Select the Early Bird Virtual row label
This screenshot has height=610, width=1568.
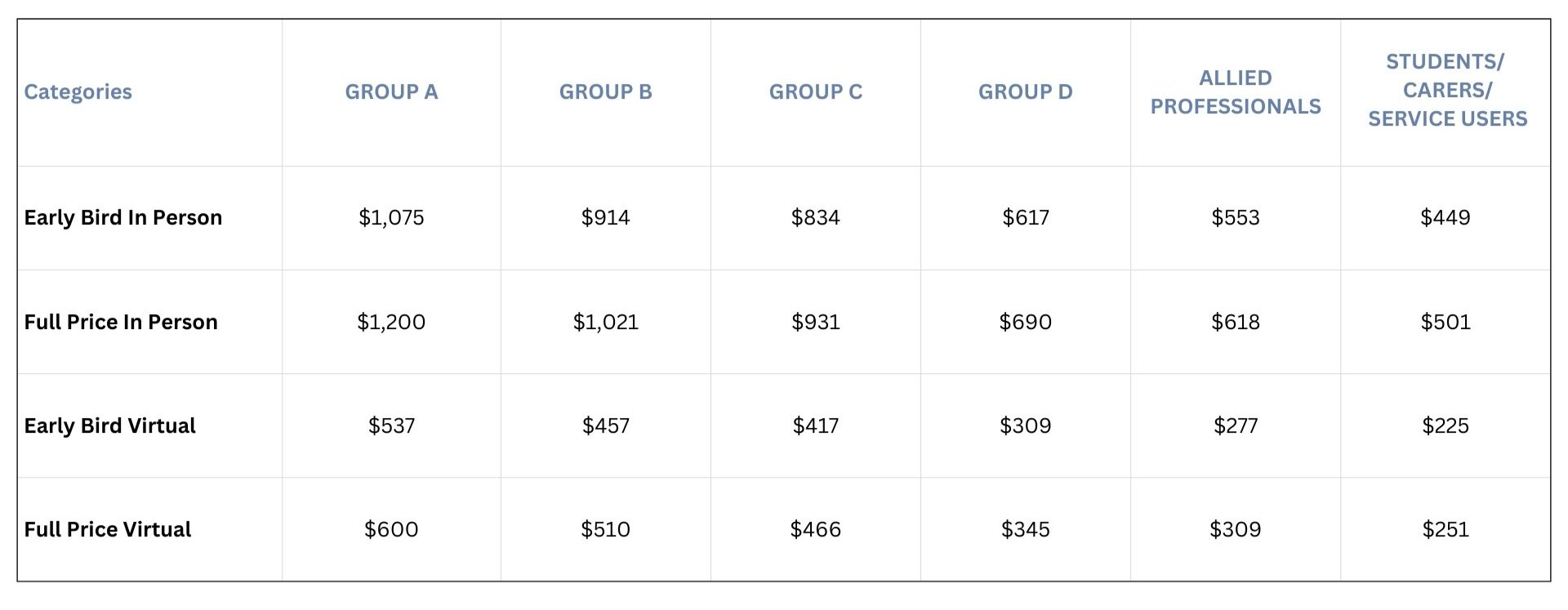110,426
